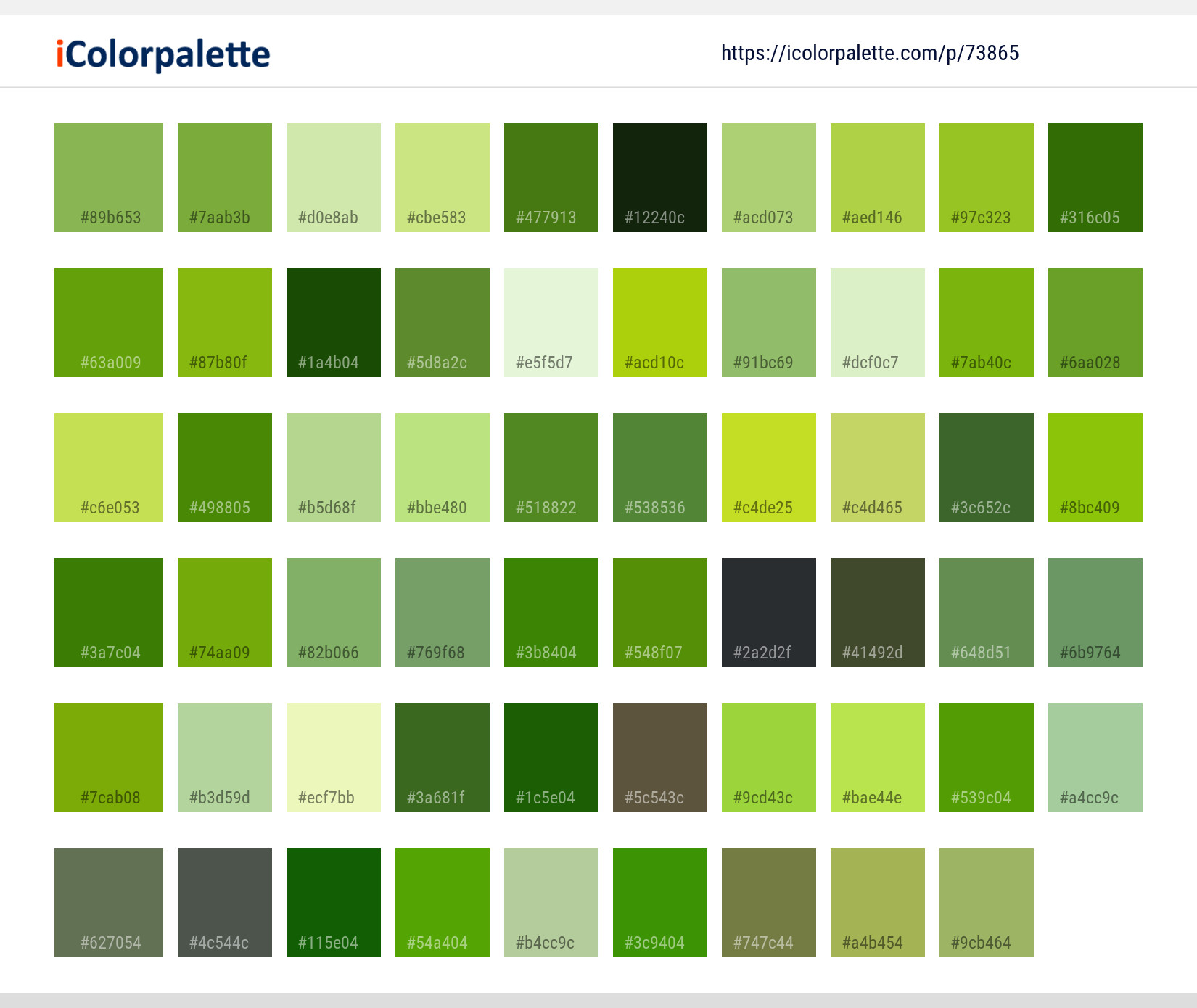
Task: Choose the #74aa09 swatch
Action: click(x=225, y=613)
